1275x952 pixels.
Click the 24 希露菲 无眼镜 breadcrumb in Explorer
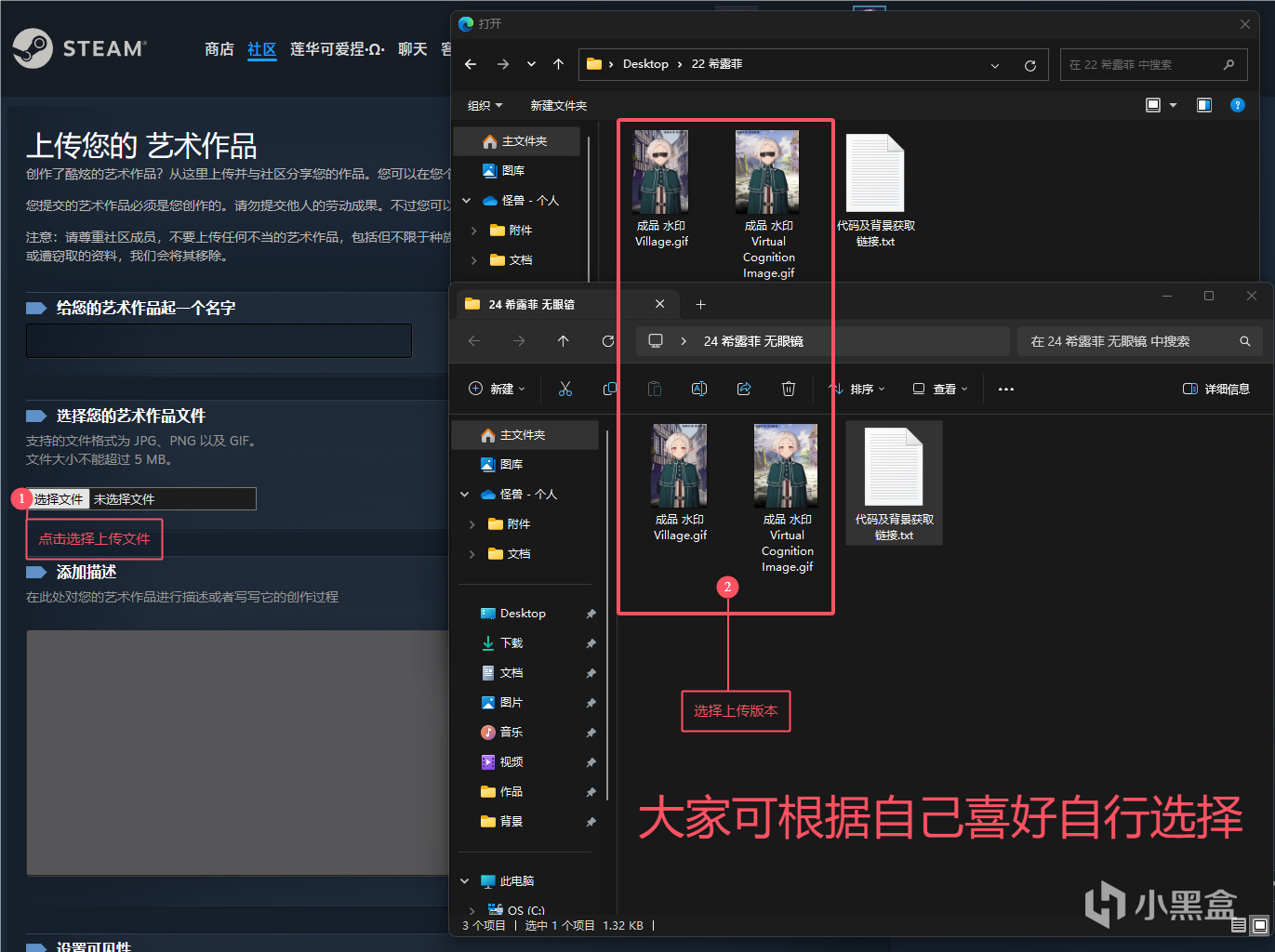[753, 341]
